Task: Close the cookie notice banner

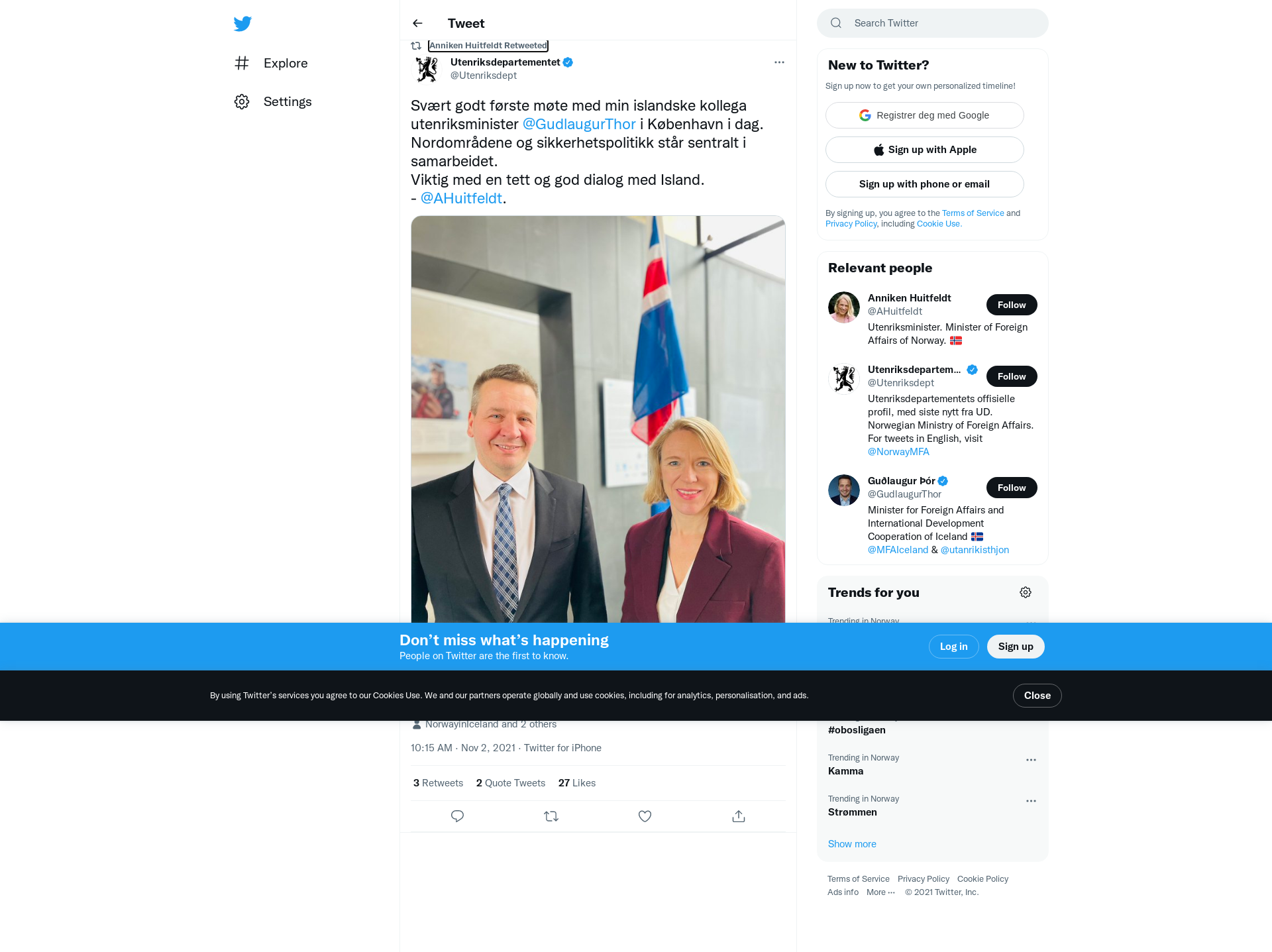Action: pyautogui.click(x=1037, y=696)
